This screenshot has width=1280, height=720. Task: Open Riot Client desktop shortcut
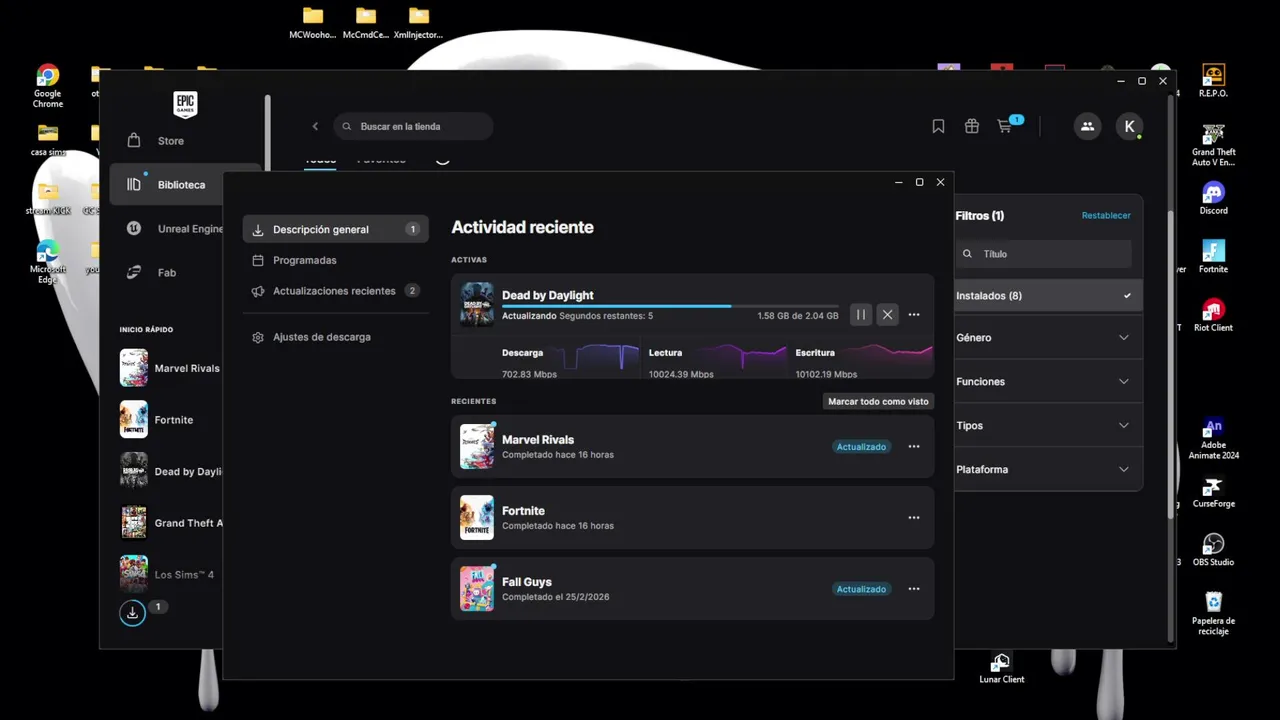[x=1213, y=315]
